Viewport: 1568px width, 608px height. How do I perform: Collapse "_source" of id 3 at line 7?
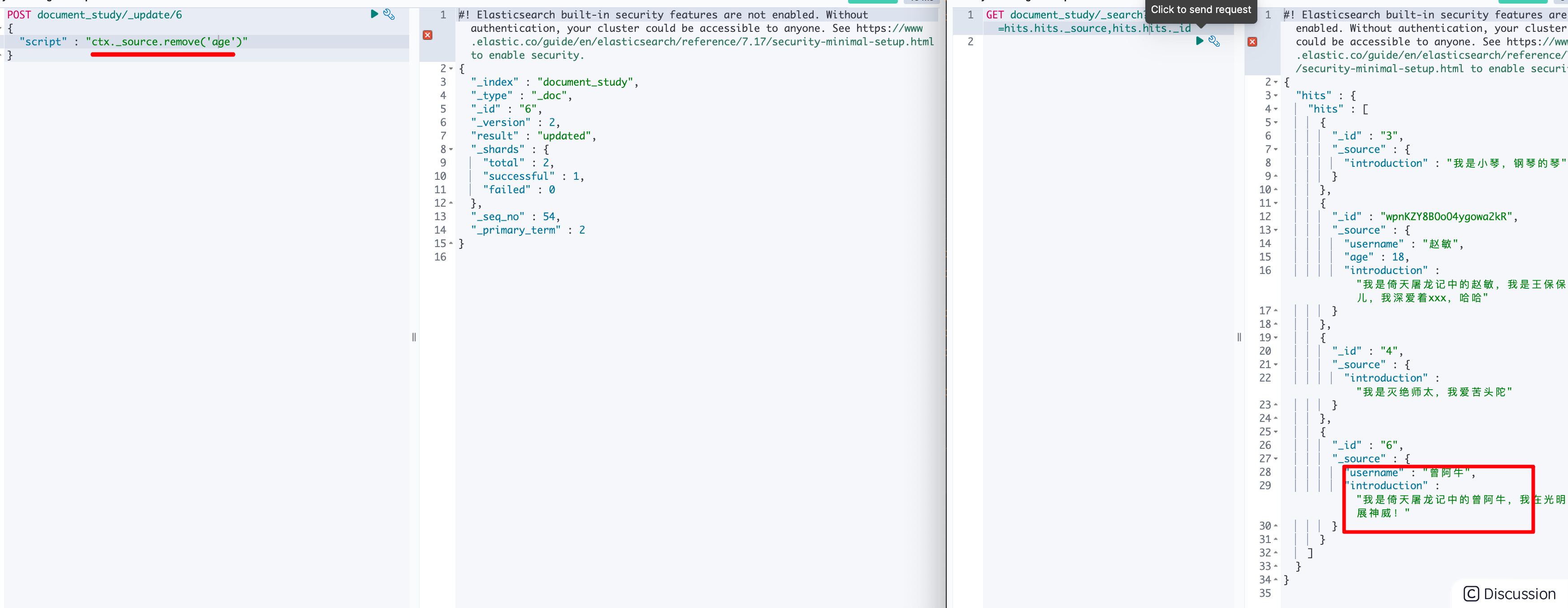pos(1276,150)
